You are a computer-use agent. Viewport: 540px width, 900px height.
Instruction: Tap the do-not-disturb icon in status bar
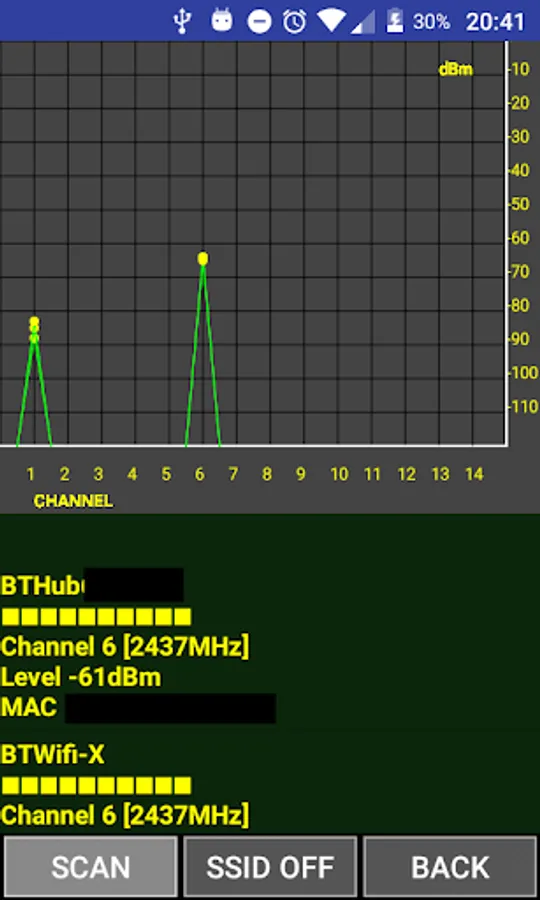pyautogui.click(x=259, y=22)
